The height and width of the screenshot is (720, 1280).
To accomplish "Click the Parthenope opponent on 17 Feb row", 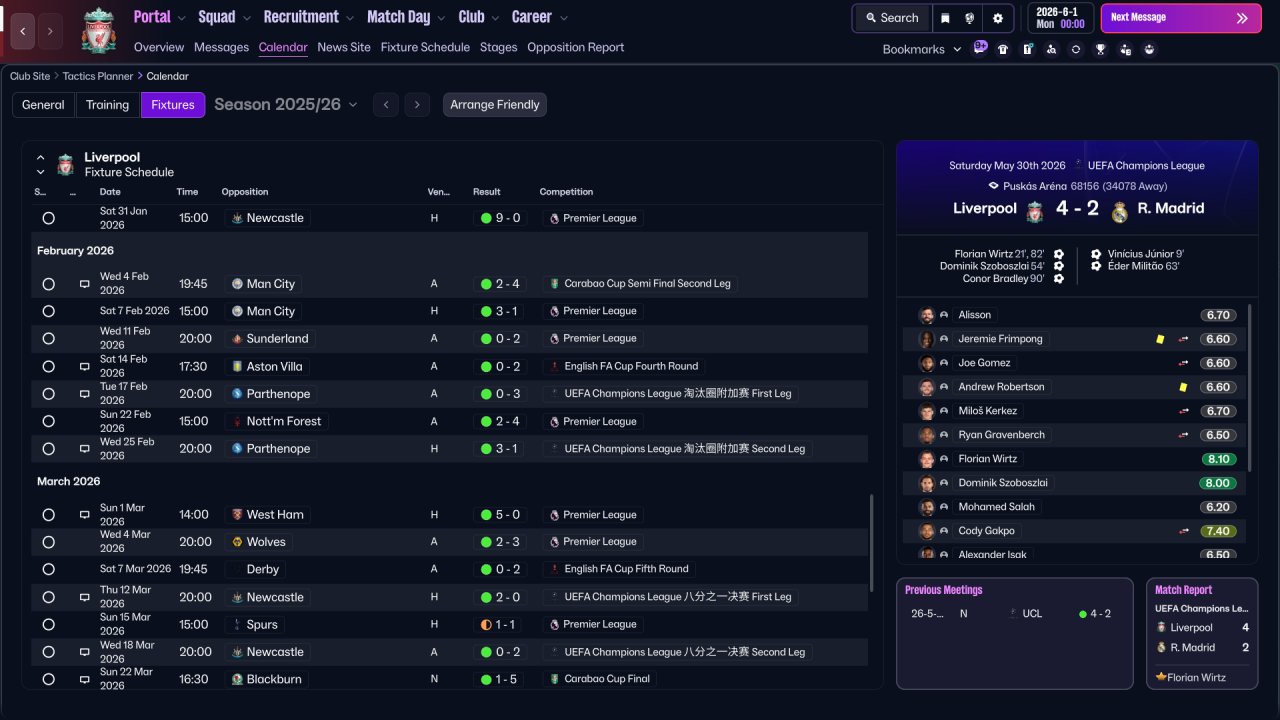I will pos(270,394).
